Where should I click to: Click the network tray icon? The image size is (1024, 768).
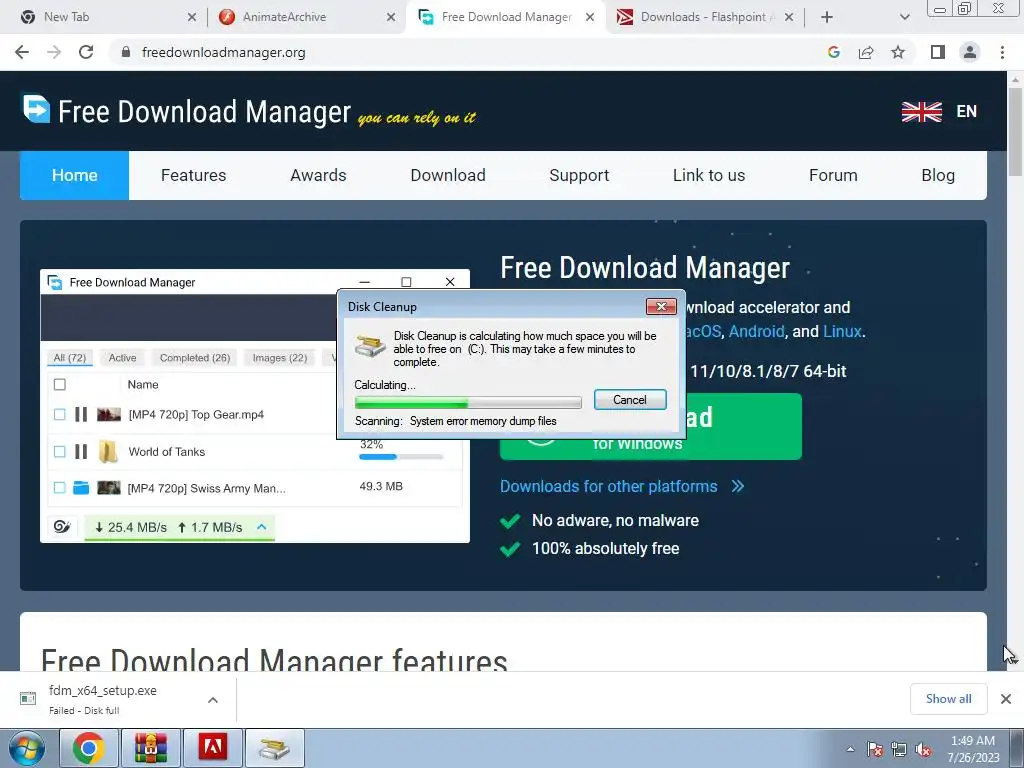point(899,749)
